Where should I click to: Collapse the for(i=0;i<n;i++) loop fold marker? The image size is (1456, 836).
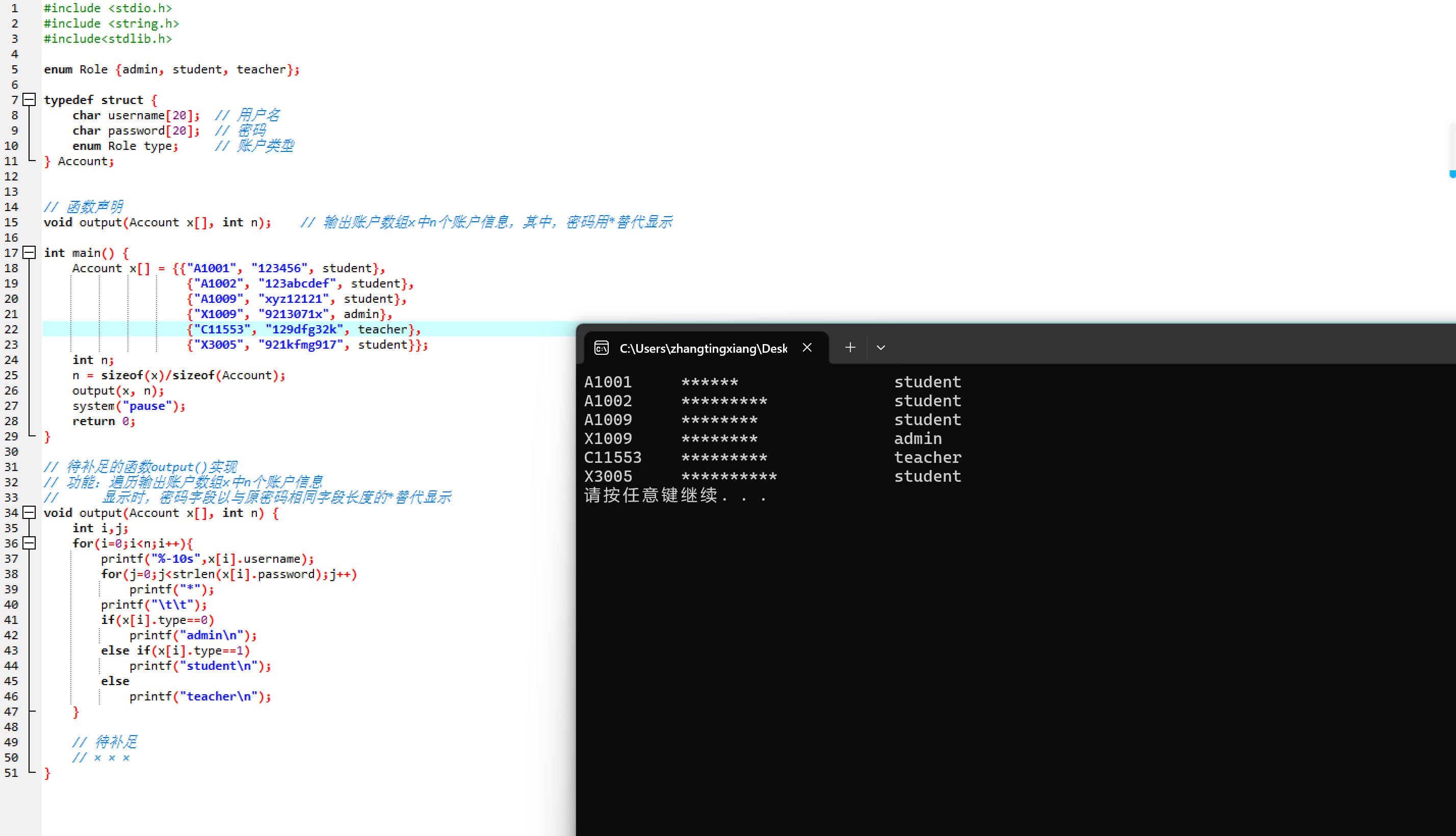(29, 543)
